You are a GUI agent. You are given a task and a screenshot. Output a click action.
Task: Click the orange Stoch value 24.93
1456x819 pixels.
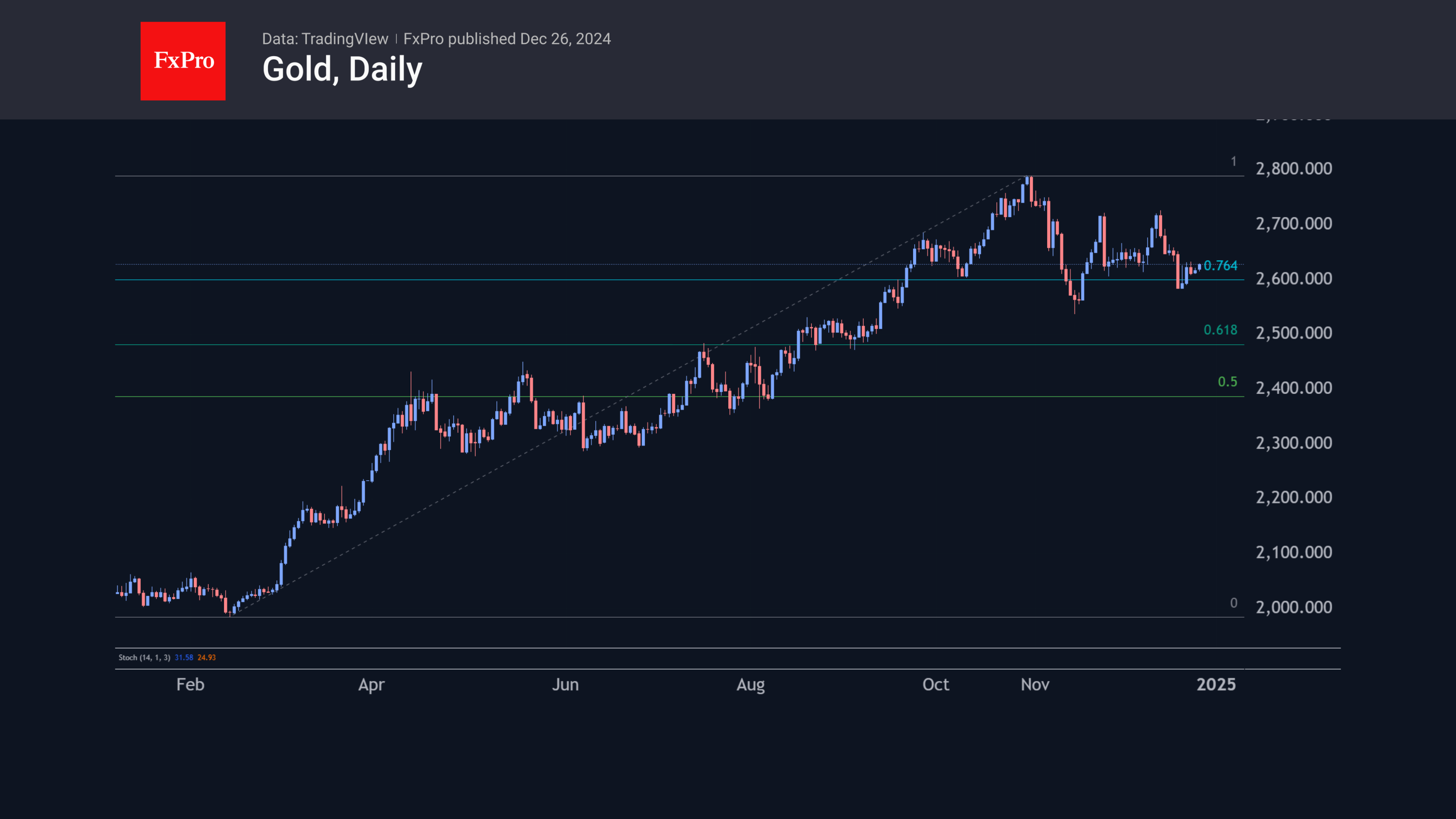(206, 657)
